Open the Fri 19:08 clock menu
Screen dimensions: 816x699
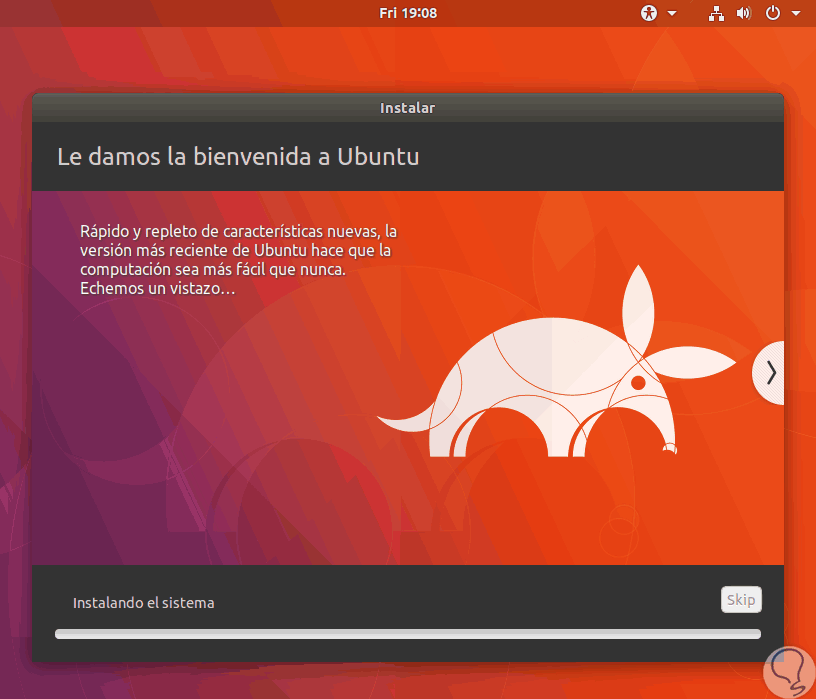pos(408,13)
